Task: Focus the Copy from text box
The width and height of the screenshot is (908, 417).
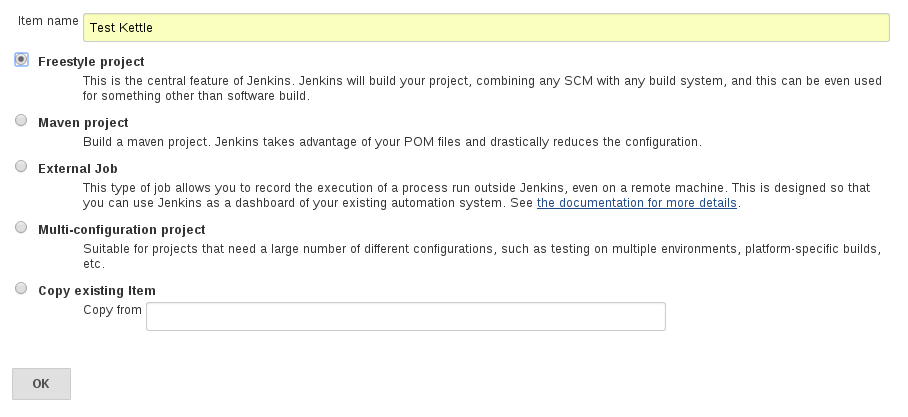Action: click(406, 316)
